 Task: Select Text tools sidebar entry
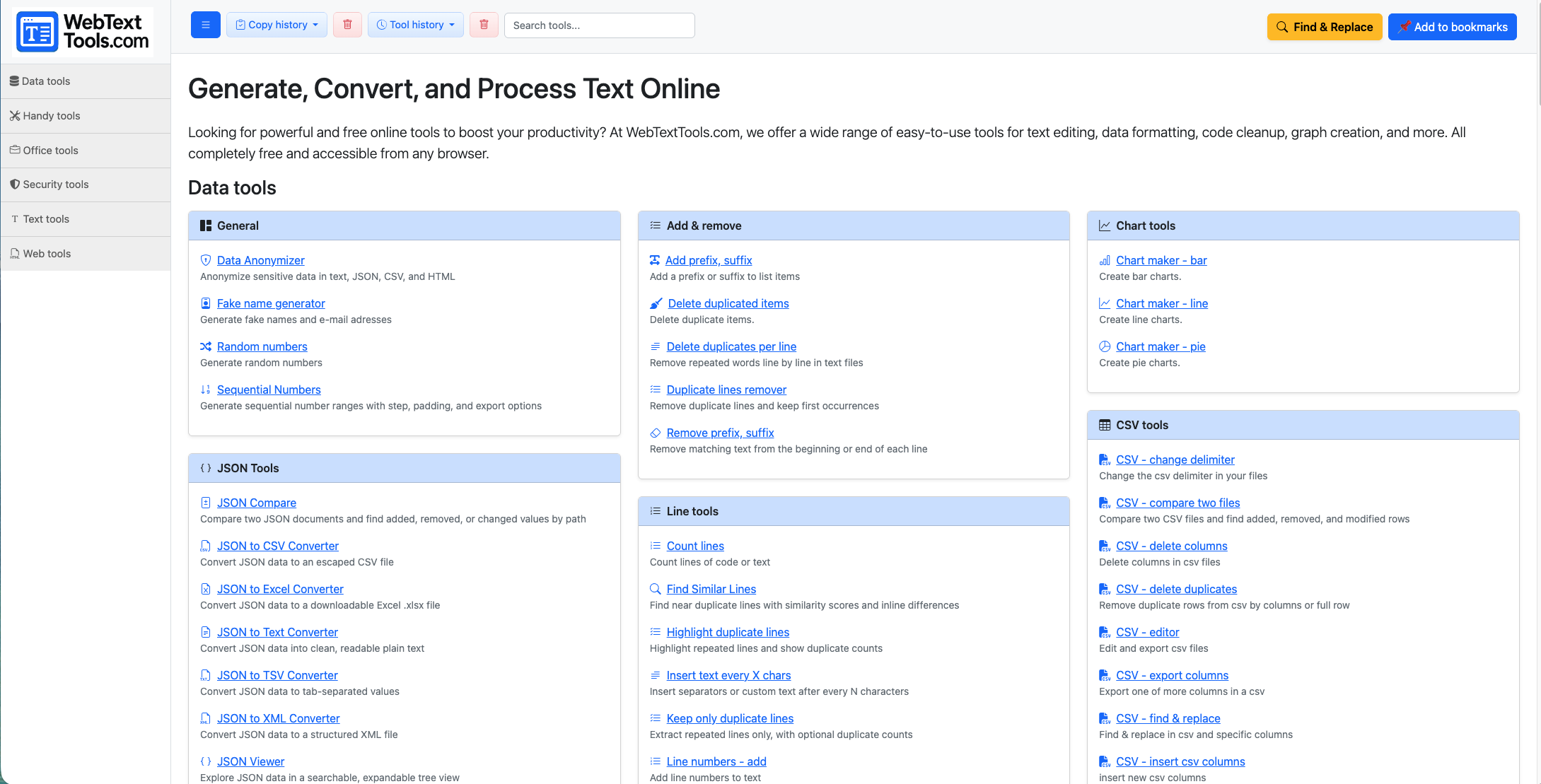pos(86,219)
